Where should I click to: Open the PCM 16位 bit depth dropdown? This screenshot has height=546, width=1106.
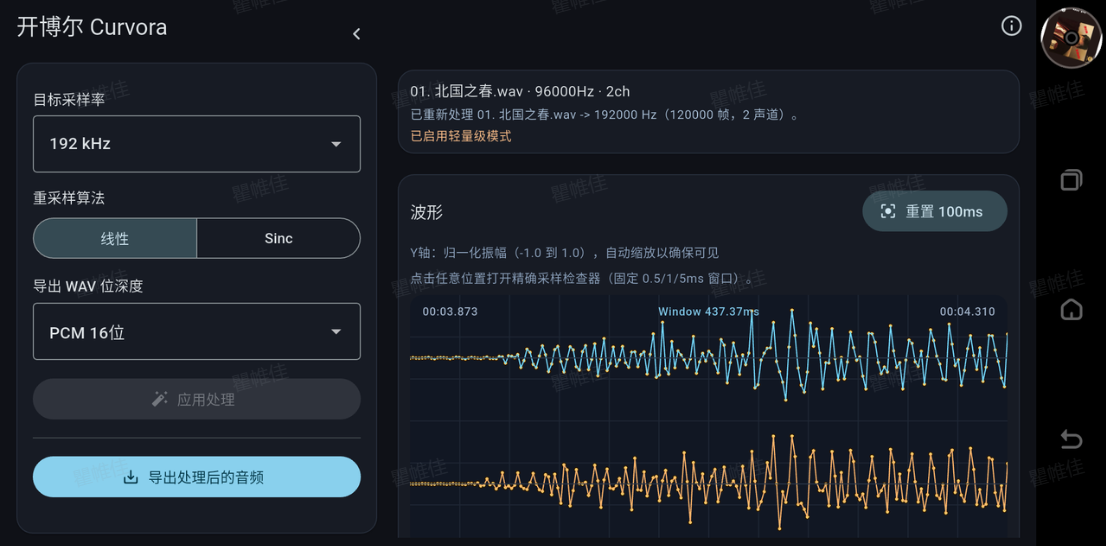pyautogui.click(x=197, y=332)
